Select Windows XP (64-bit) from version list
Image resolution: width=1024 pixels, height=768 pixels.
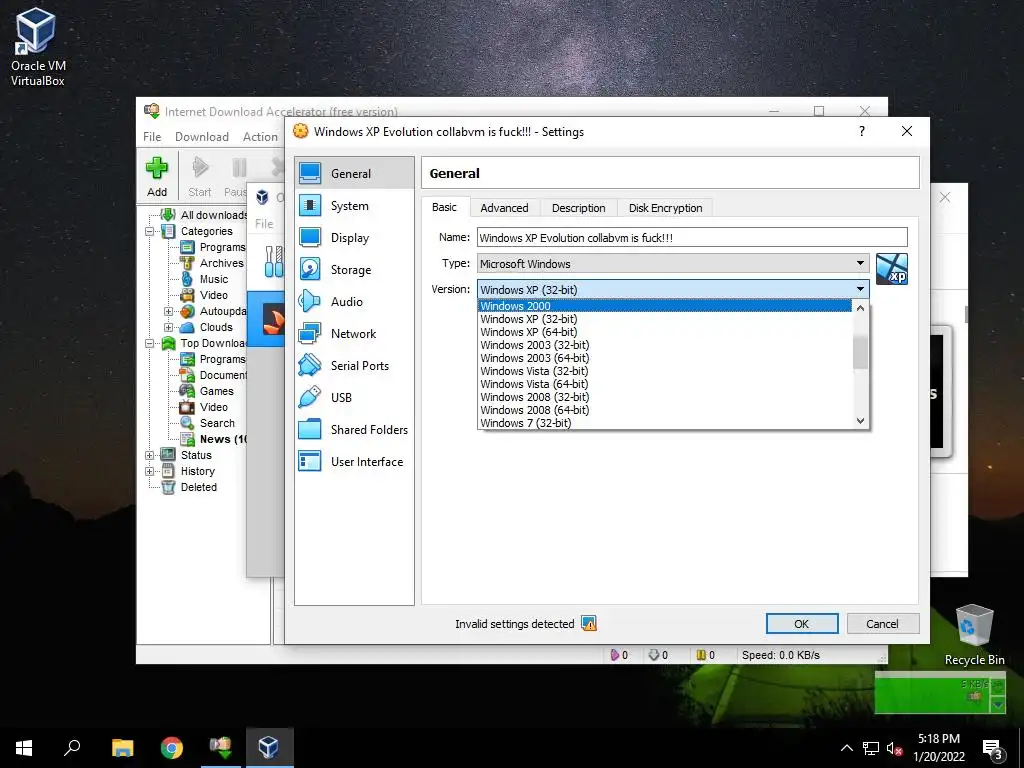tap(665, 332)
